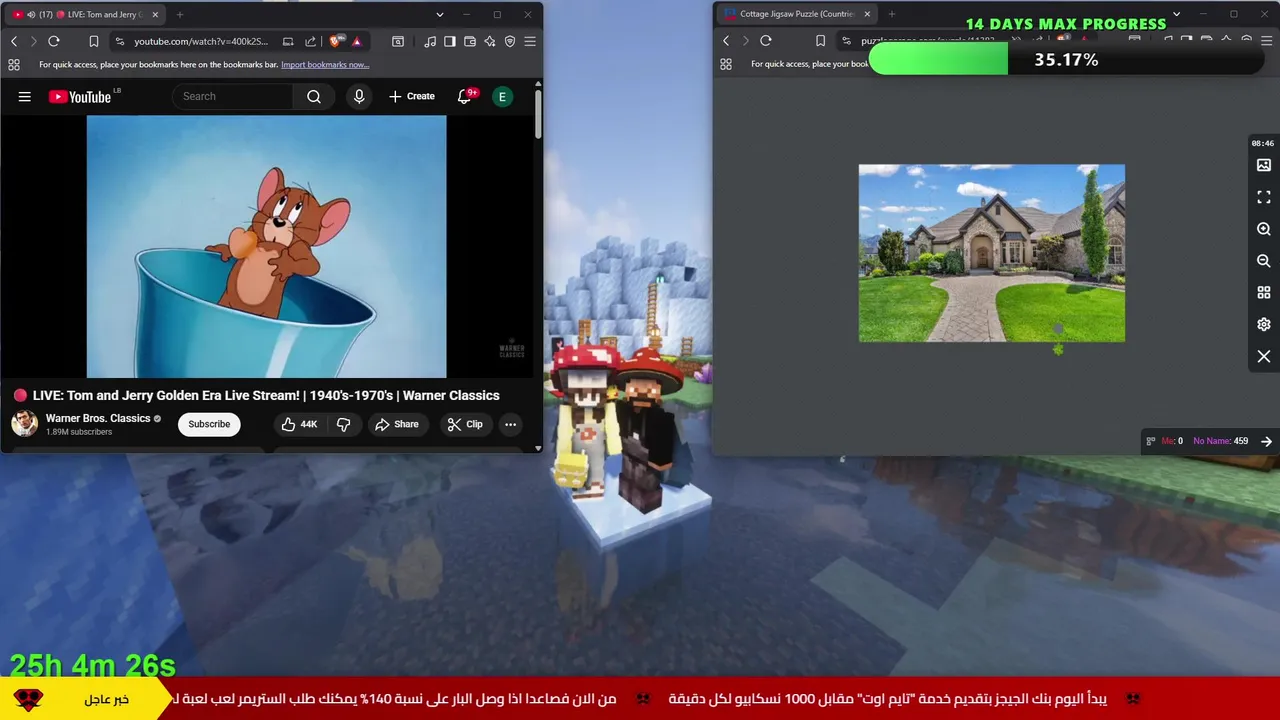The image size is (1280, 720).
Task: Open Brave Wallet icon in YouTube window
Action: tap(470, 41)
